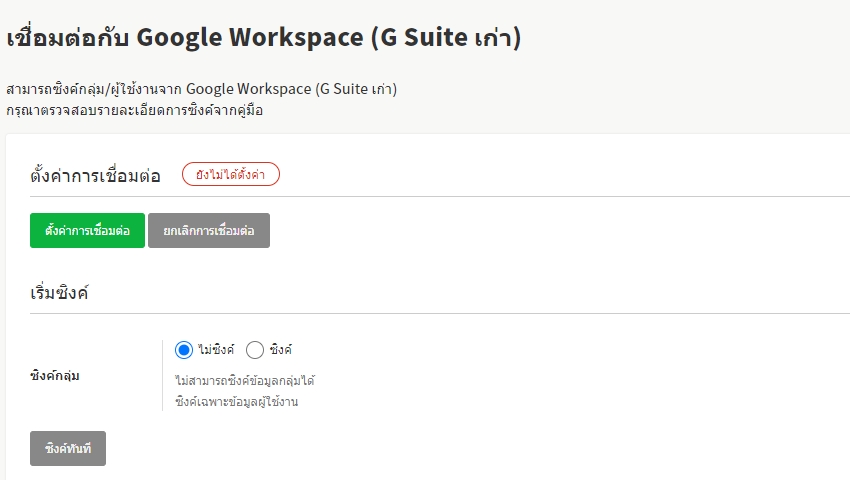Click the hint ซิงค์เฉพาะข้อมูลผู้ใช้งาน
Image resolution: width=850 pixels, height=480 pixels.
tap(236, 402)
